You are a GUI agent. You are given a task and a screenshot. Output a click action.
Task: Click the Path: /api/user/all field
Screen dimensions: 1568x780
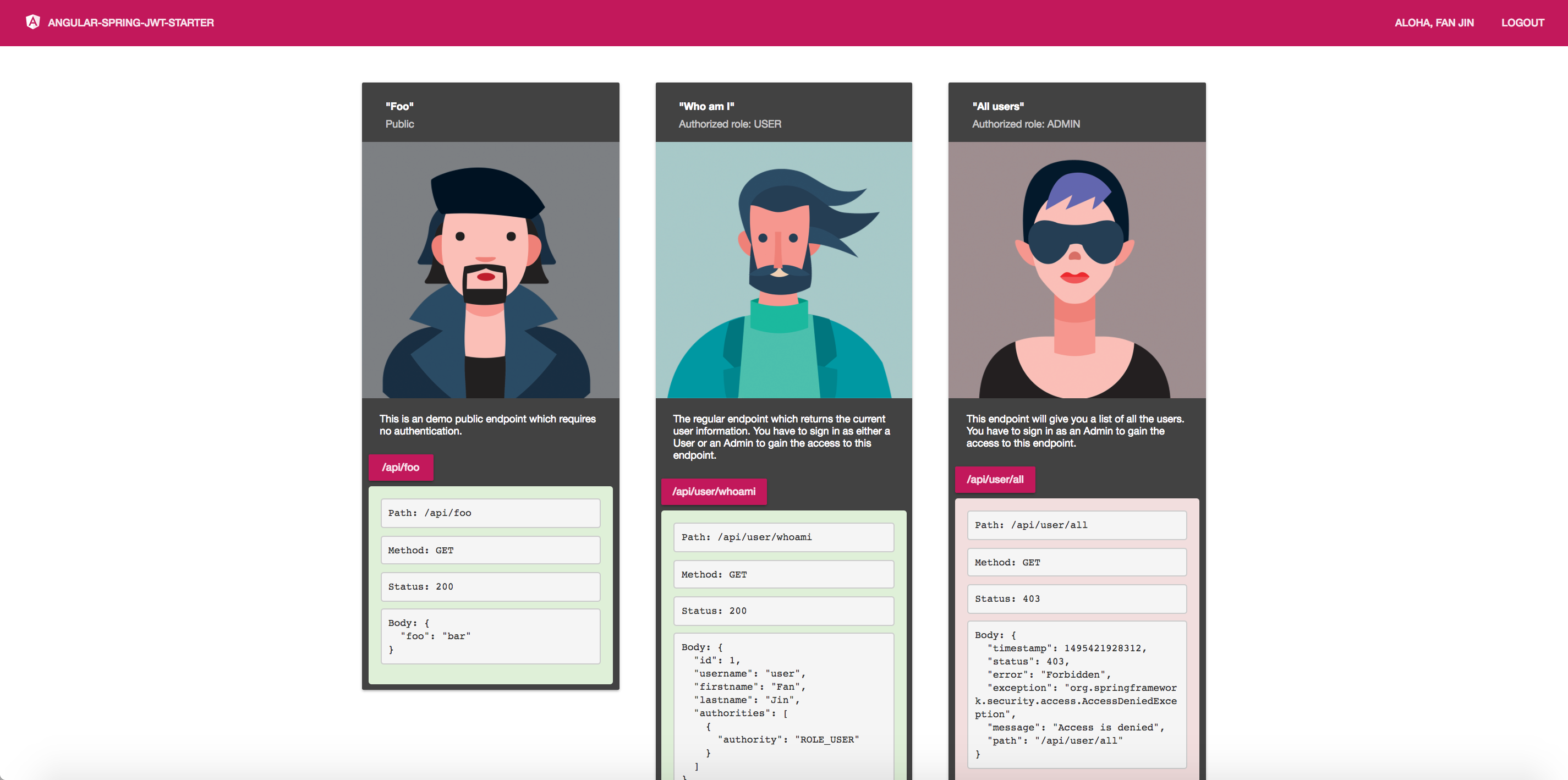[1076, 525]
